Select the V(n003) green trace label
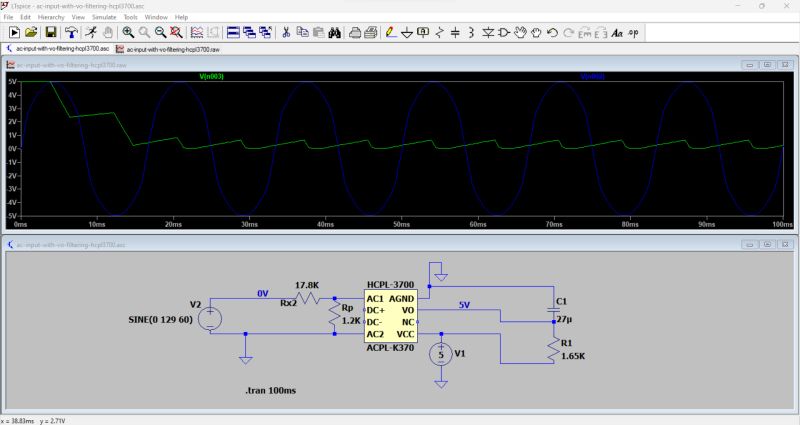Viewport: 800px width, 425px height. coord(211,77)
